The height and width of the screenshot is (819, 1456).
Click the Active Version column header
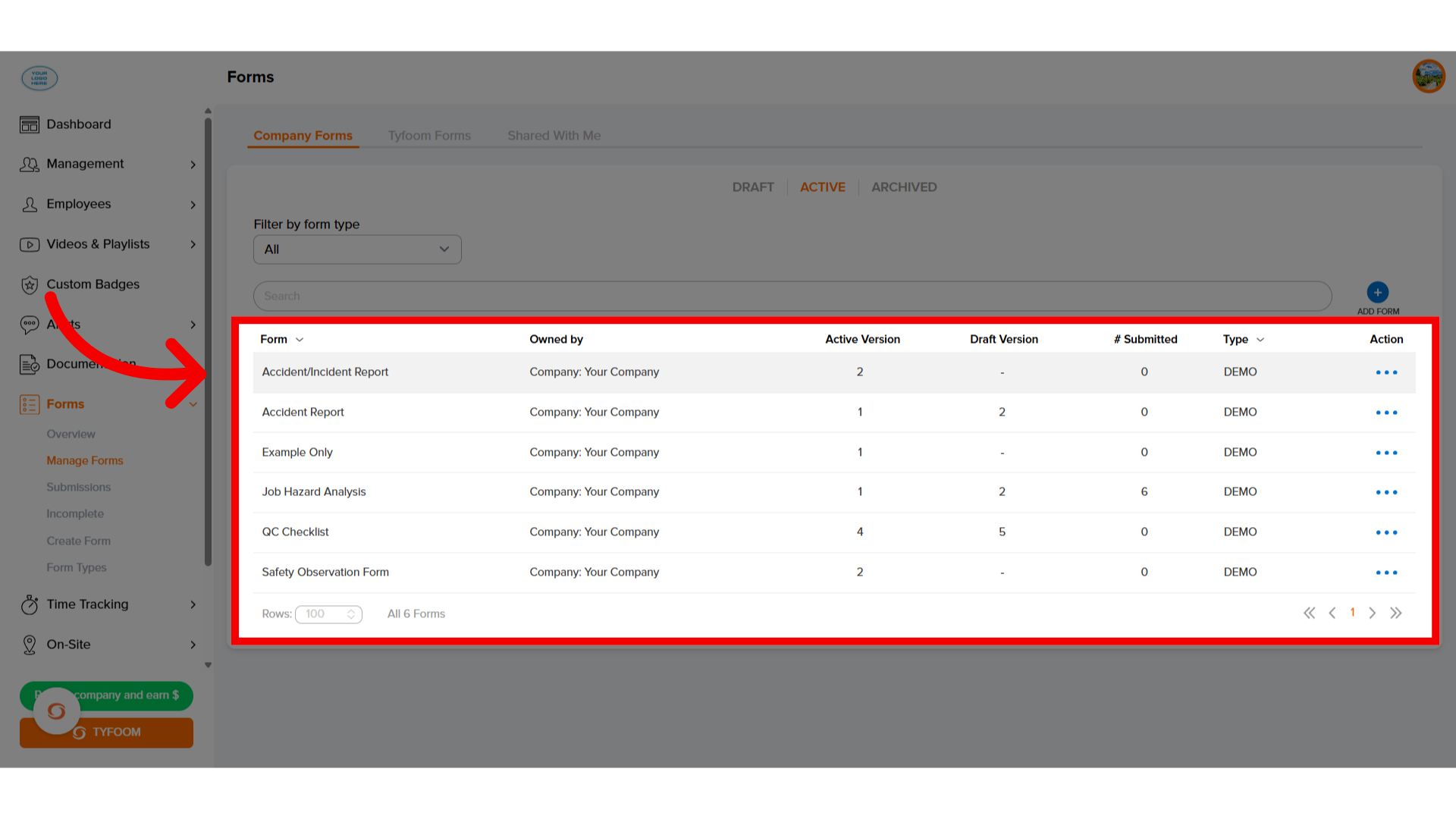[862, 339]
